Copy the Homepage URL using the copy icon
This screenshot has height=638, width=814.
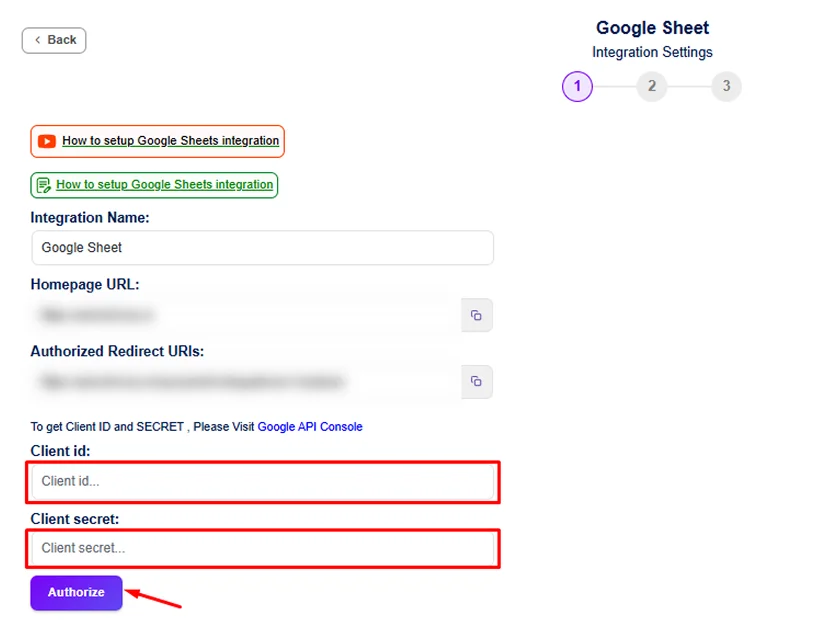tap(476, 315)
